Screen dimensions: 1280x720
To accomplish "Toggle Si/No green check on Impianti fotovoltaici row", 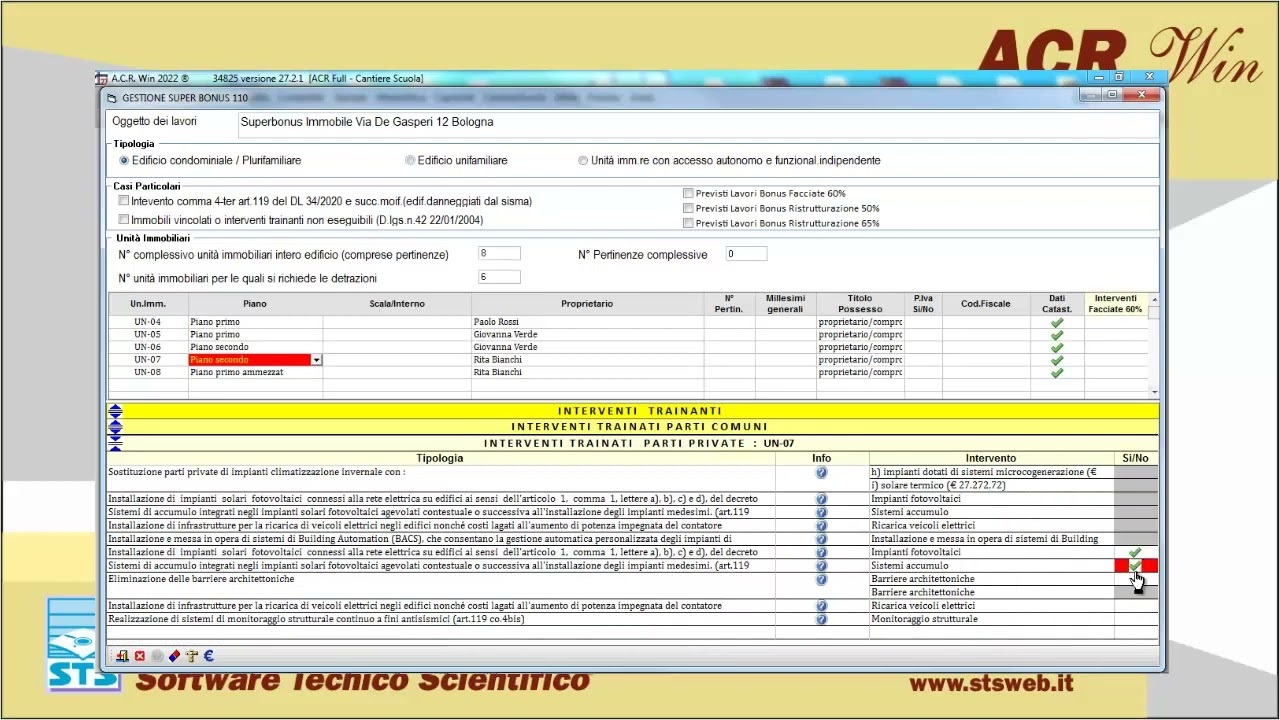I will coord(1135,552).
